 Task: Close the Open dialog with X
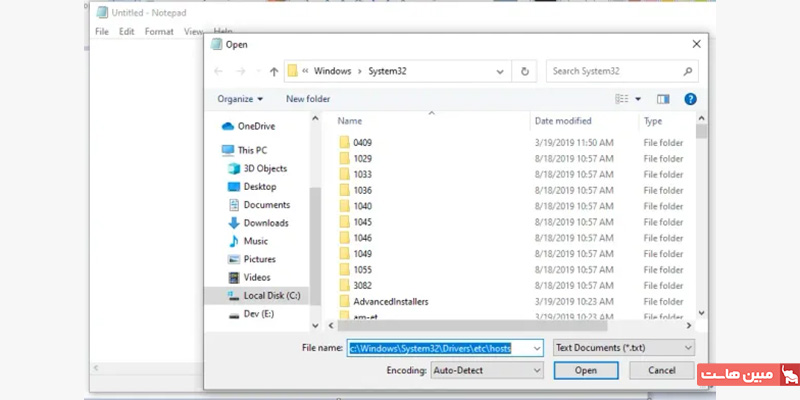[696, 44]
